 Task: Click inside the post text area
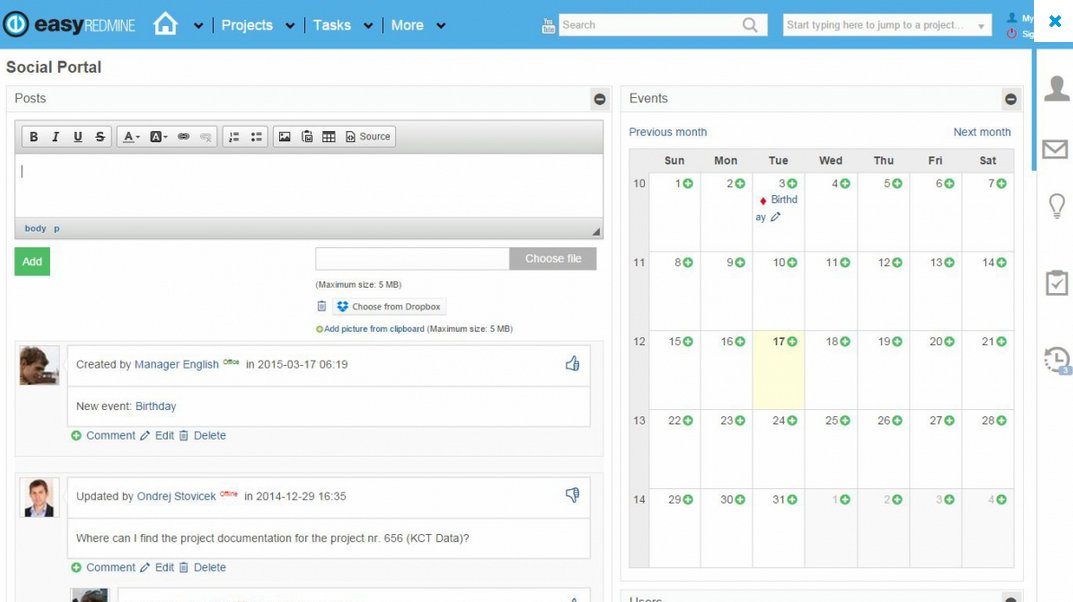tap(309, 185)
